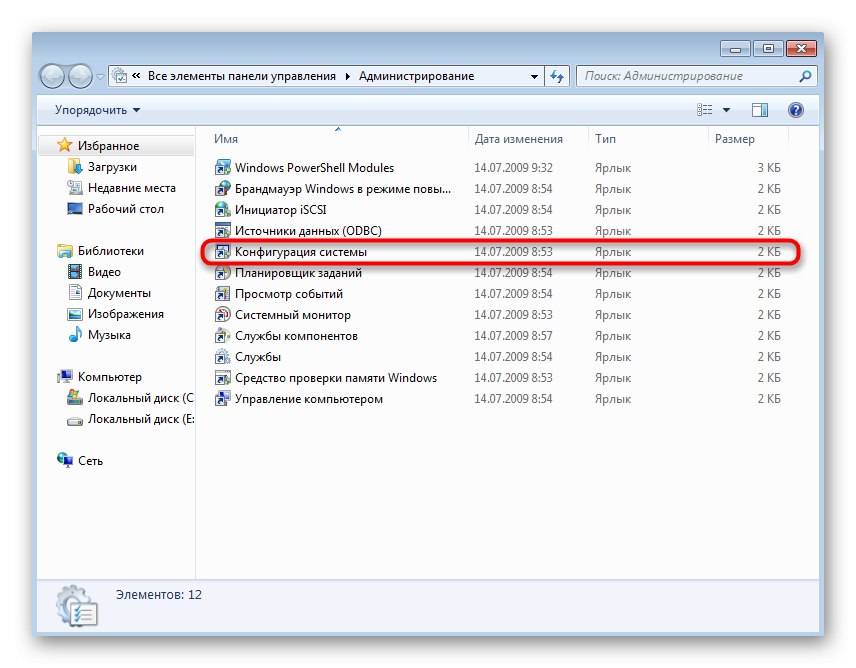
Task: Select Библиотеки in navigation pane
Action: click(x=111, y=250)
